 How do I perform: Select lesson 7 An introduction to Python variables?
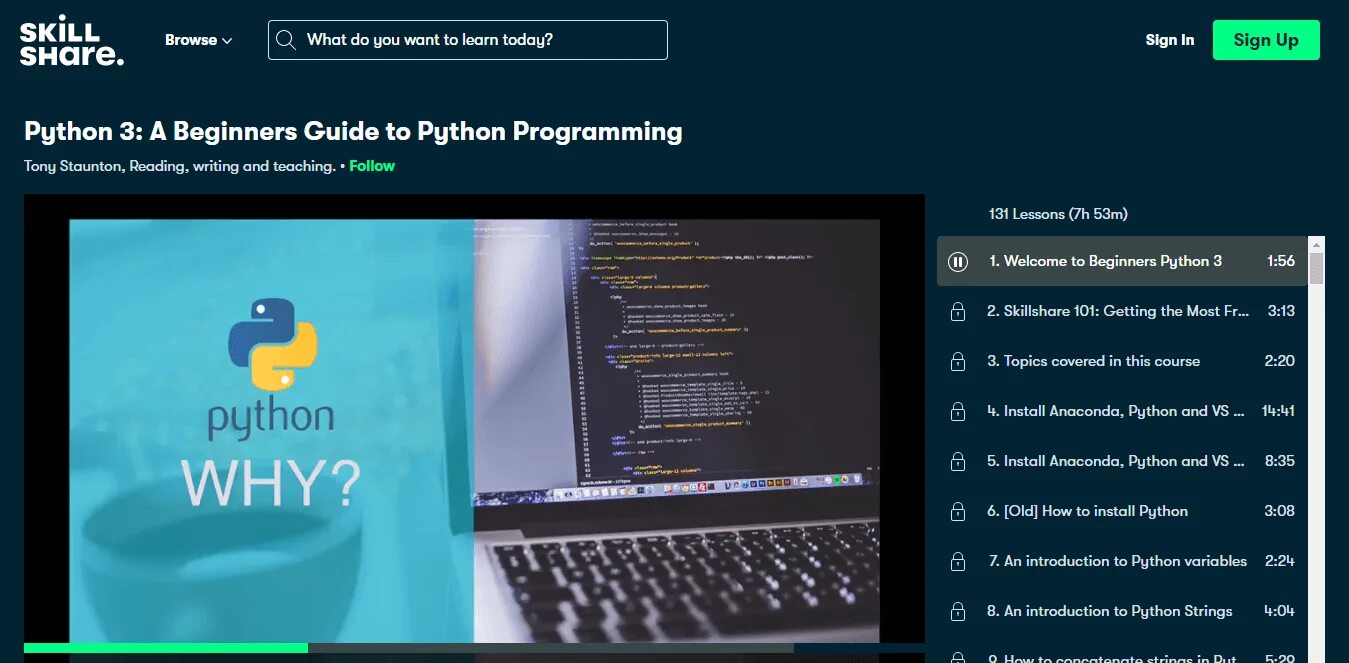[x=1122, y=561]
